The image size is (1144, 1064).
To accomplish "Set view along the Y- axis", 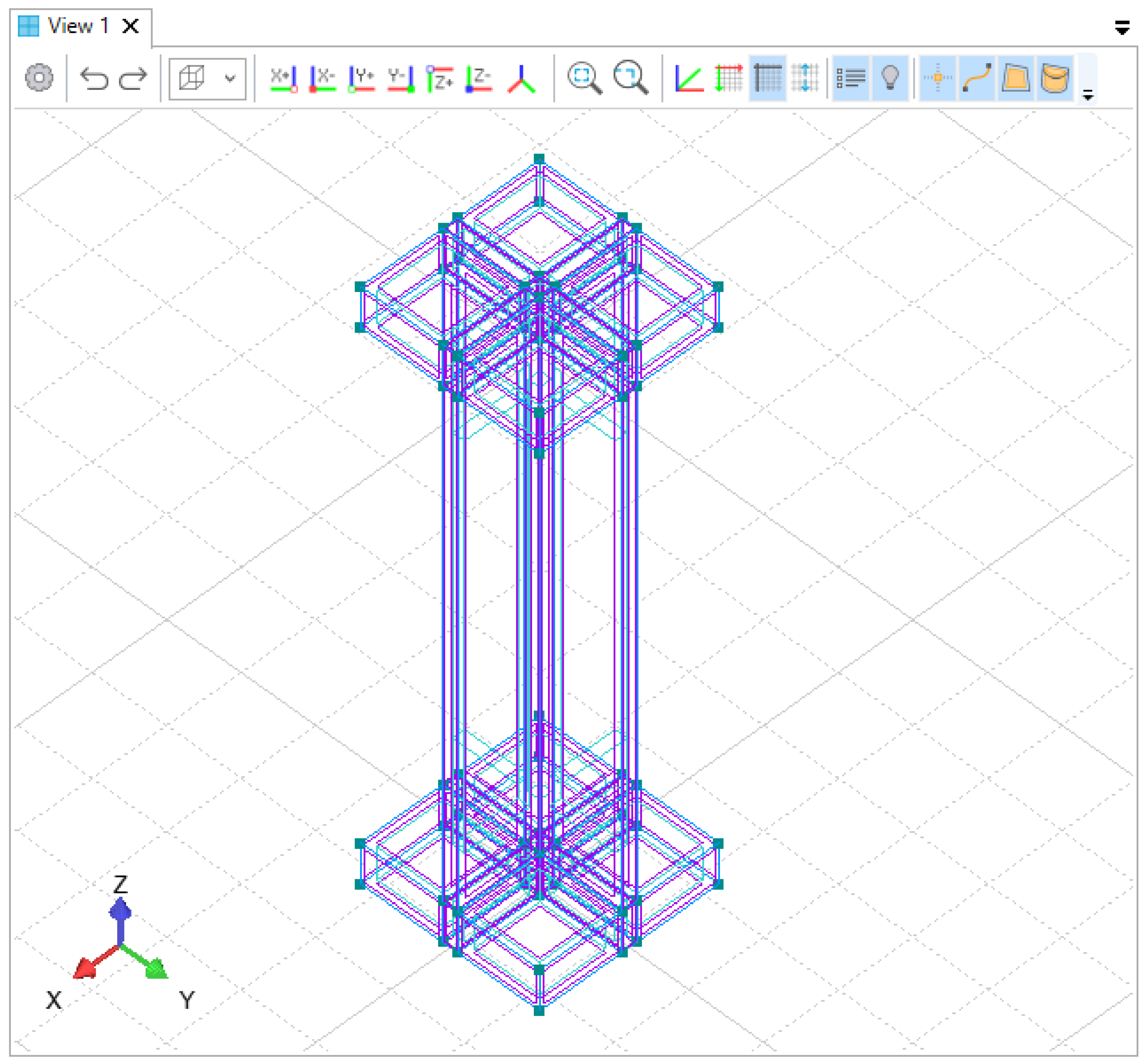I will [x=401, y=78].
